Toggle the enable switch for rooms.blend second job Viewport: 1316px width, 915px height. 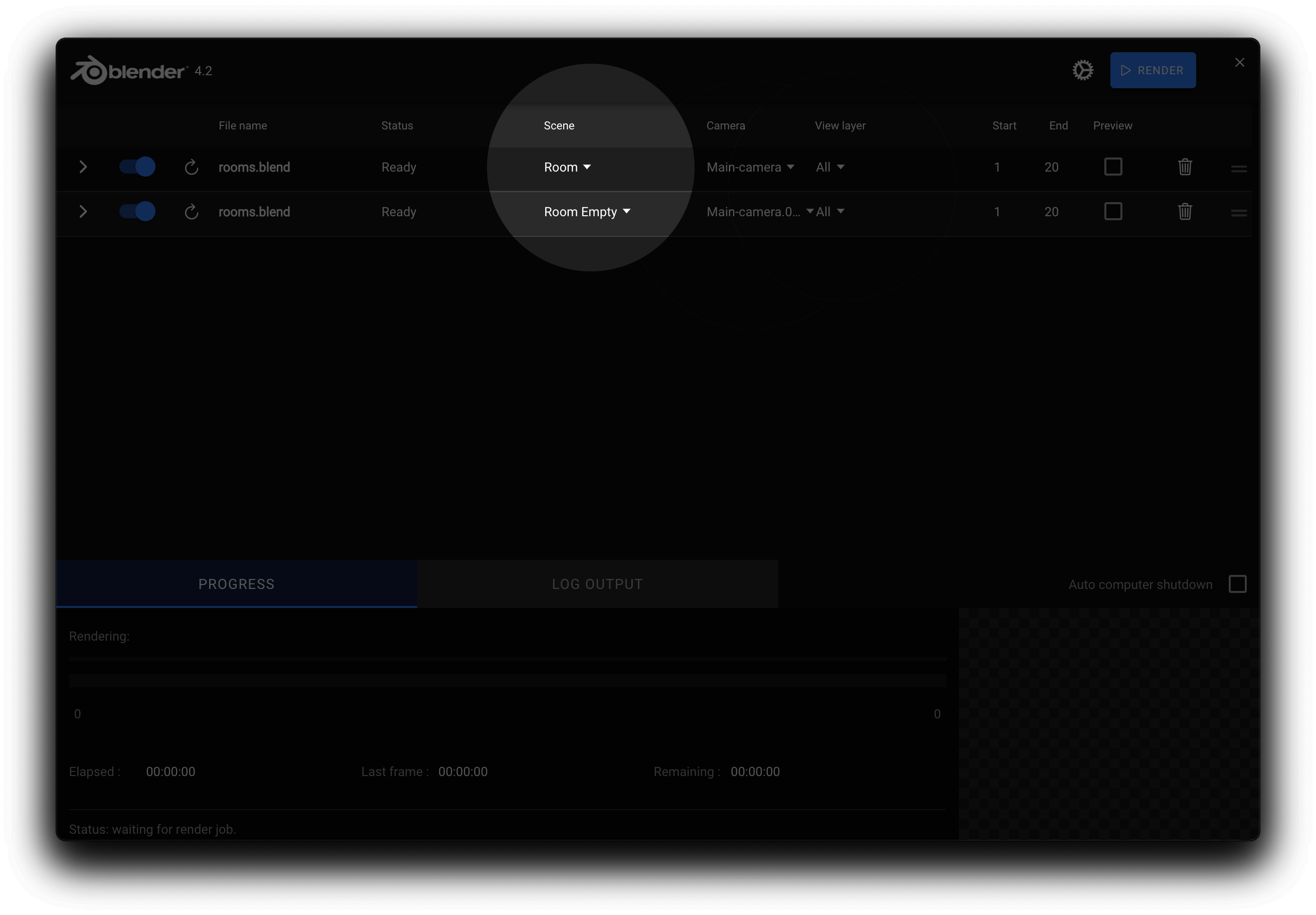click(x=137, y=211)
